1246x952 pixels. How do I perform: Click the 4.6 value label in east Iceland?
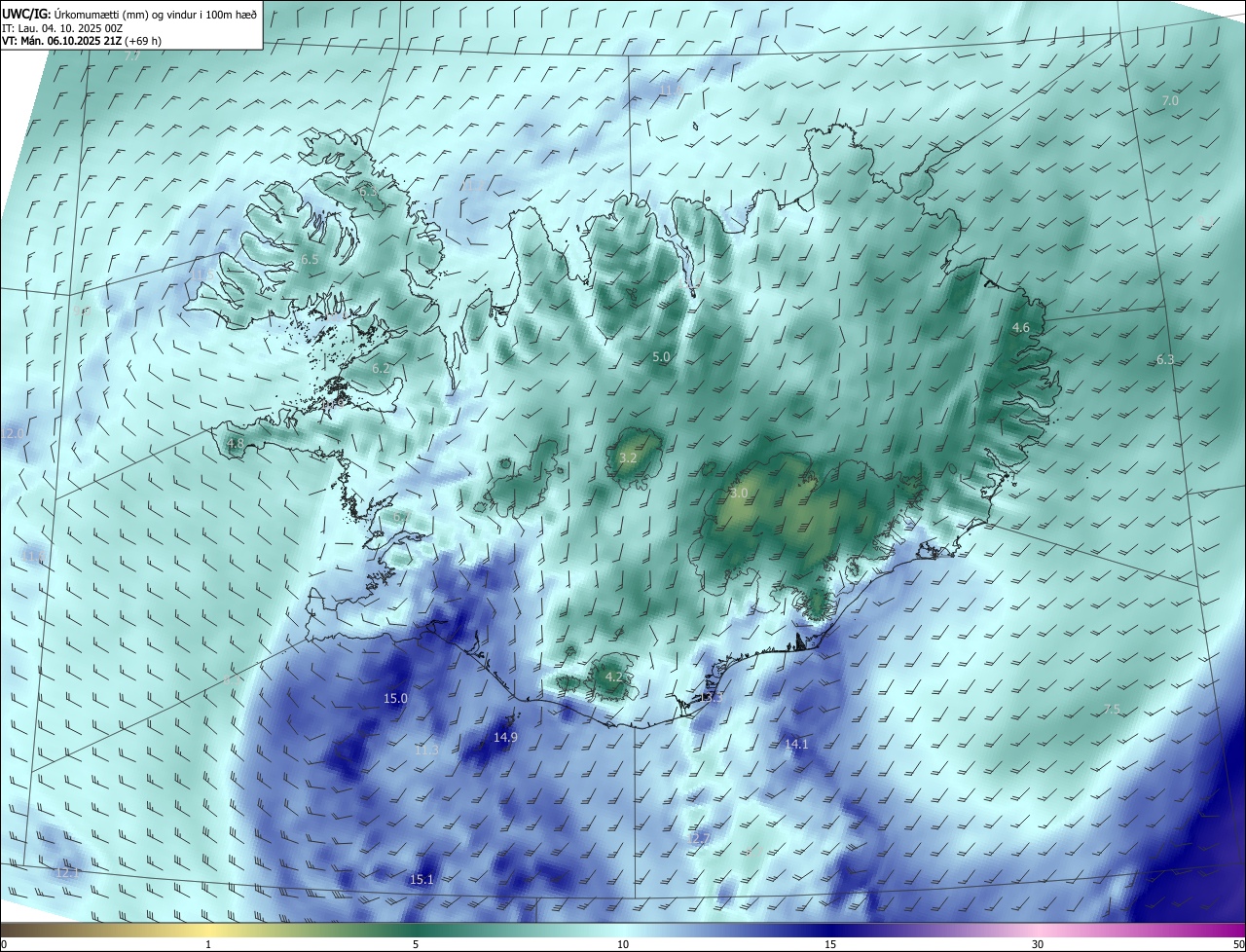point(1020,328)
